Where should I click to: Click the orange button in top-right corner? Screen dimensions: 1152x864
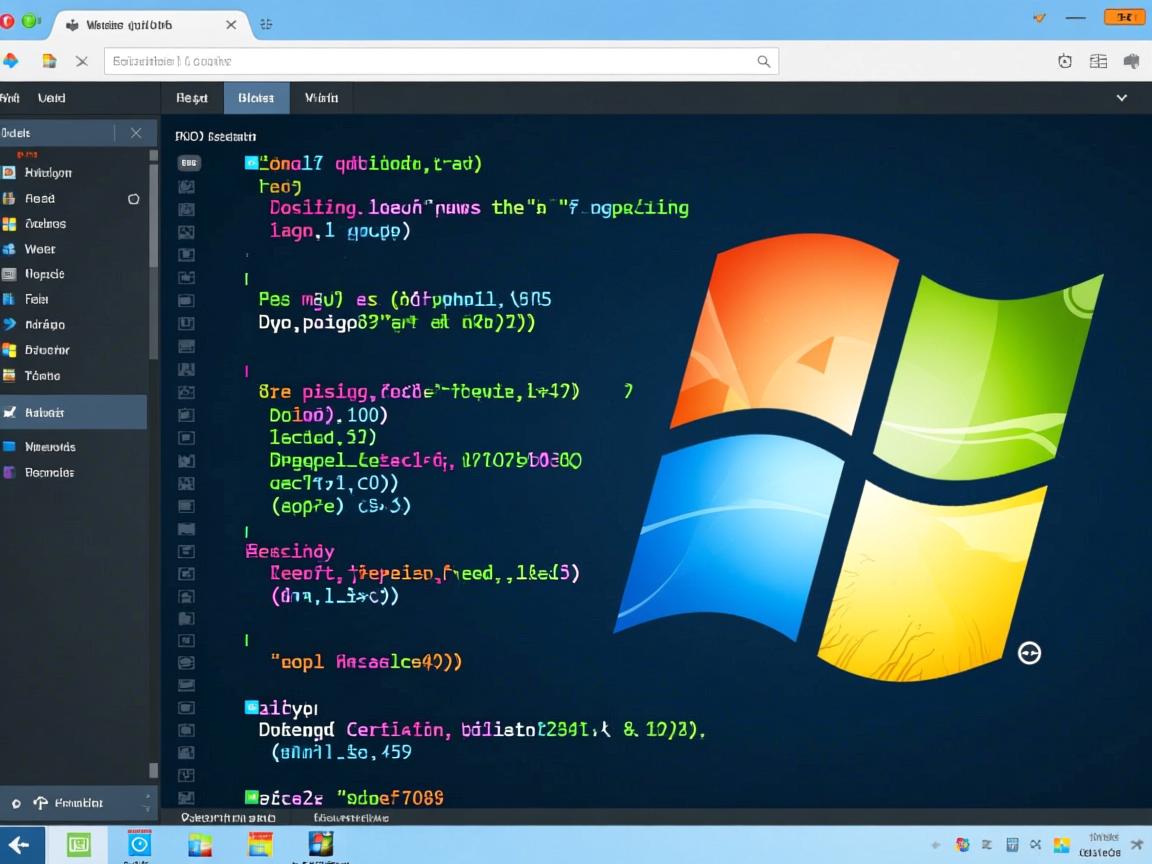click(1124, 17)
